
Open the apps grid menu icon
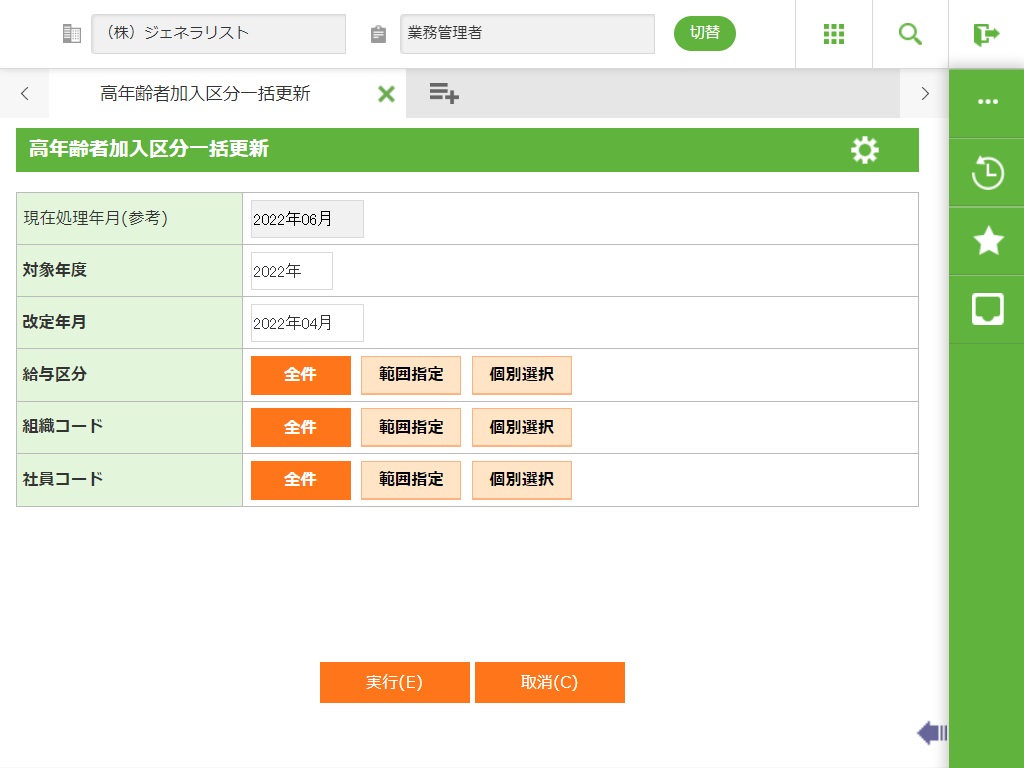pyautogui.click(x=834, y=34)
